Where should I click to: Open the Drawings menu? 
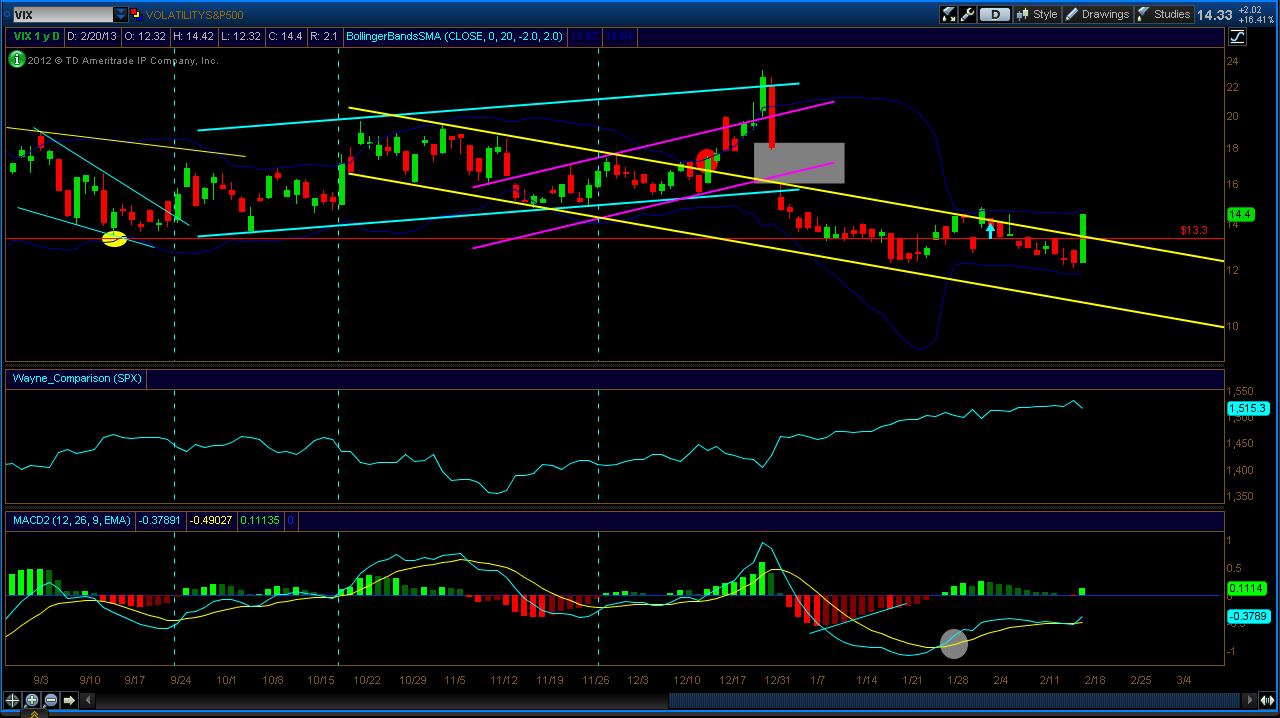click(1097, 14)
